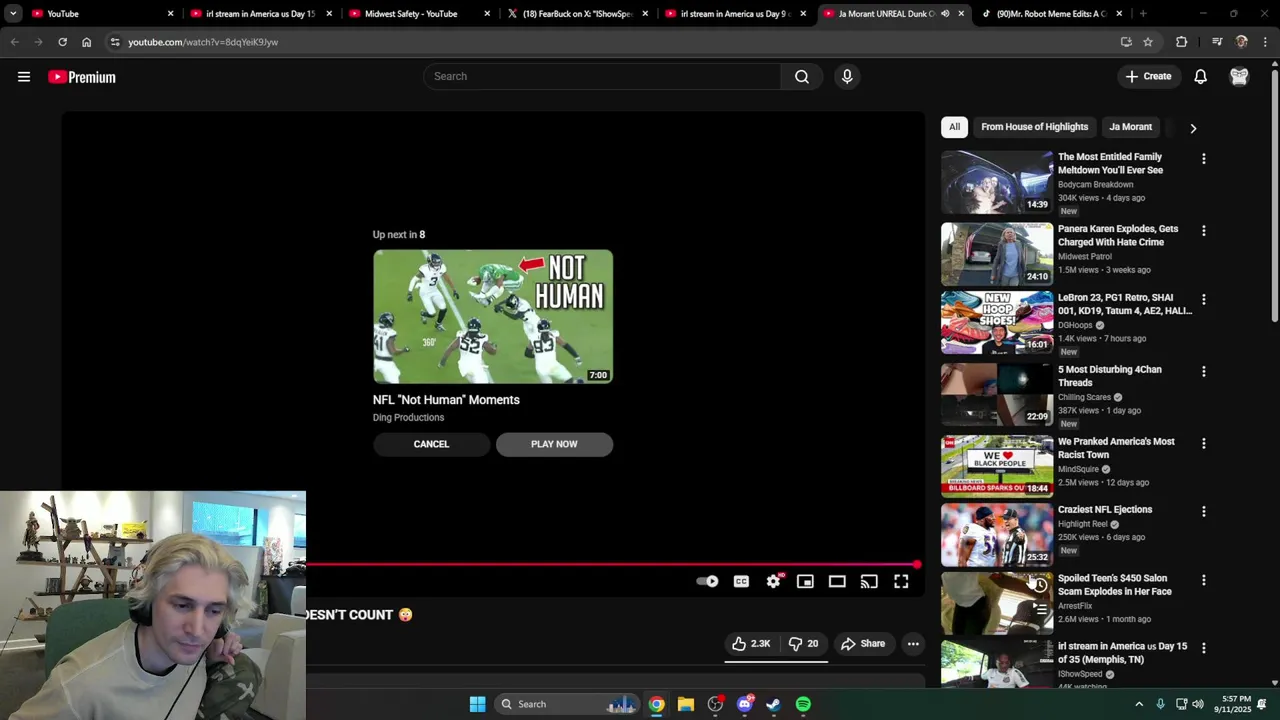Screen dimensions: 1280x720
Task: Click the search magnifier button
Action: 802,77
